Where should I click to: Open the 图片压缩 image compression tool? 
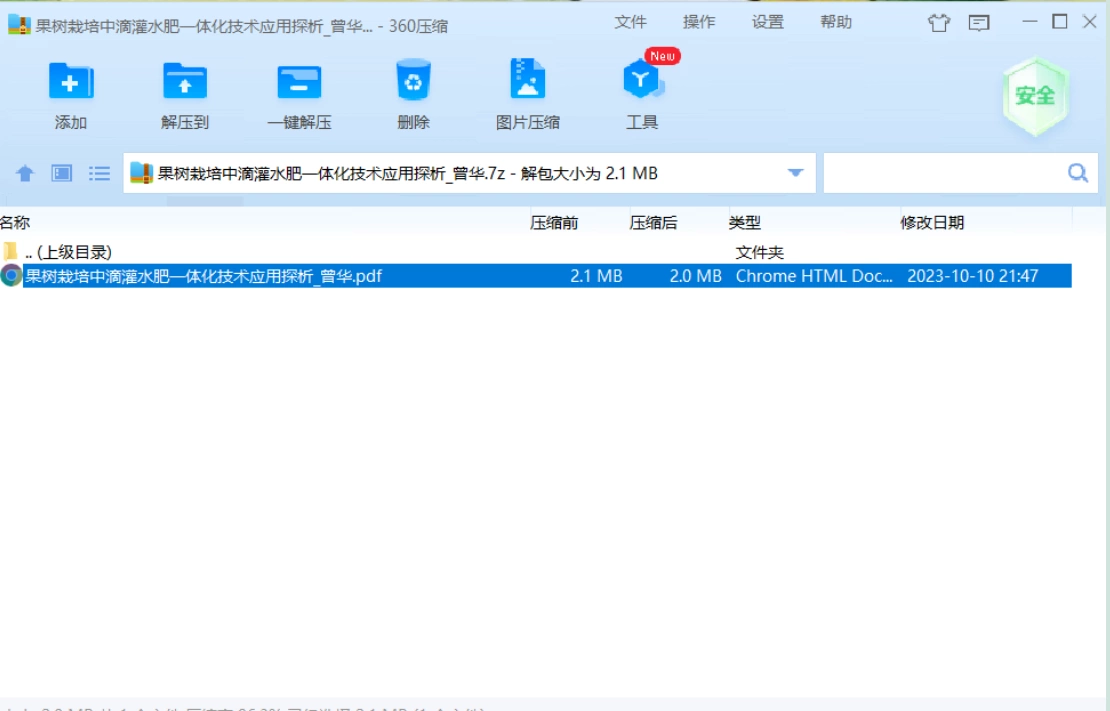527,79
